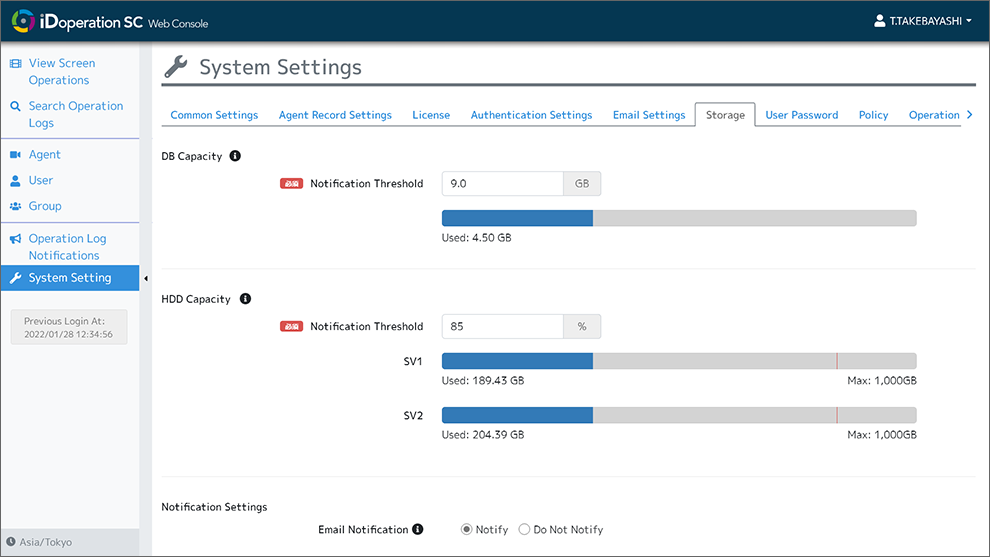Click the 'Used: 204.39 GB' text
The image size is (990, 557).
(x=483, y=435)
